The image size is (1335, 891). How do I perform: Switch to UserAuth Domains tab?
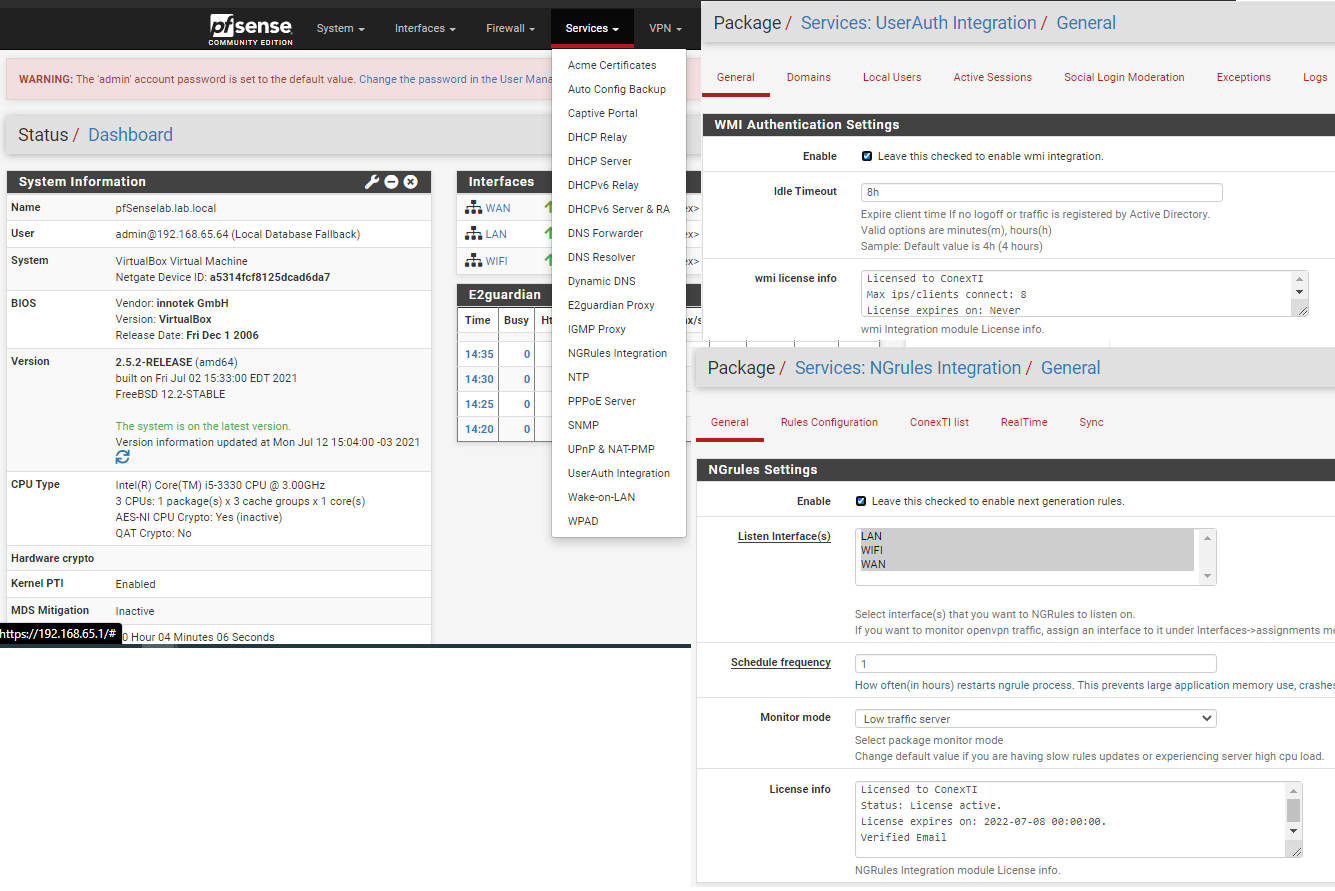pyautogui.click(x=808, y=77)
